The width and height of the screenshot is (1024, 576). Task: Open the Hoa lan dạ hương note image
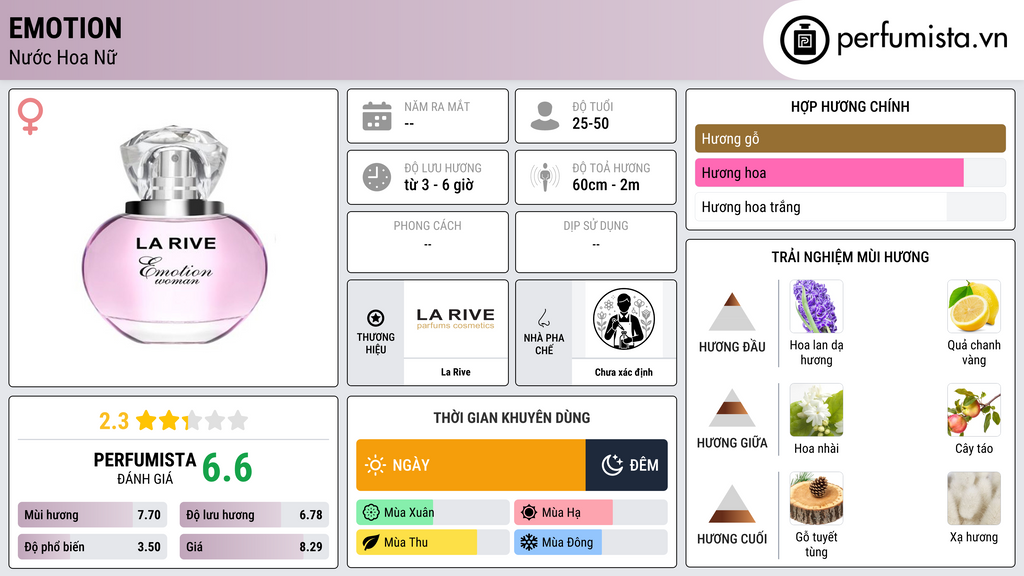point(816,307)
